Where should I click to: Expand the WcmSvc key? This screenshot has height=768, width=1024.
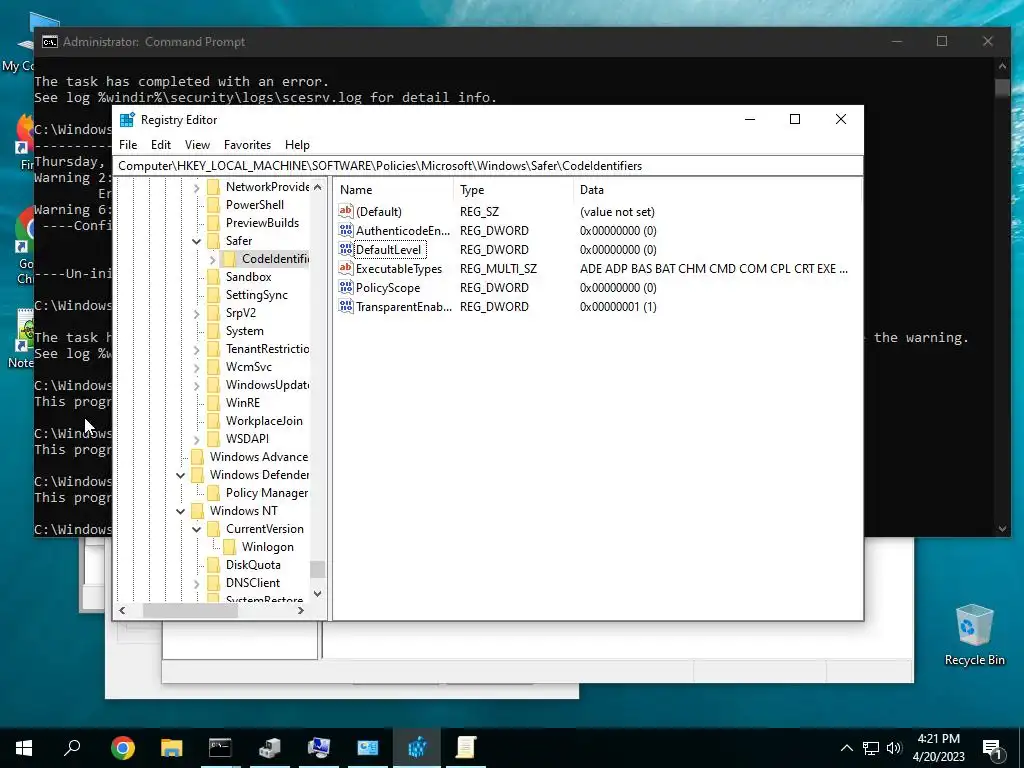pyautogui.click(x=197, y=368)
